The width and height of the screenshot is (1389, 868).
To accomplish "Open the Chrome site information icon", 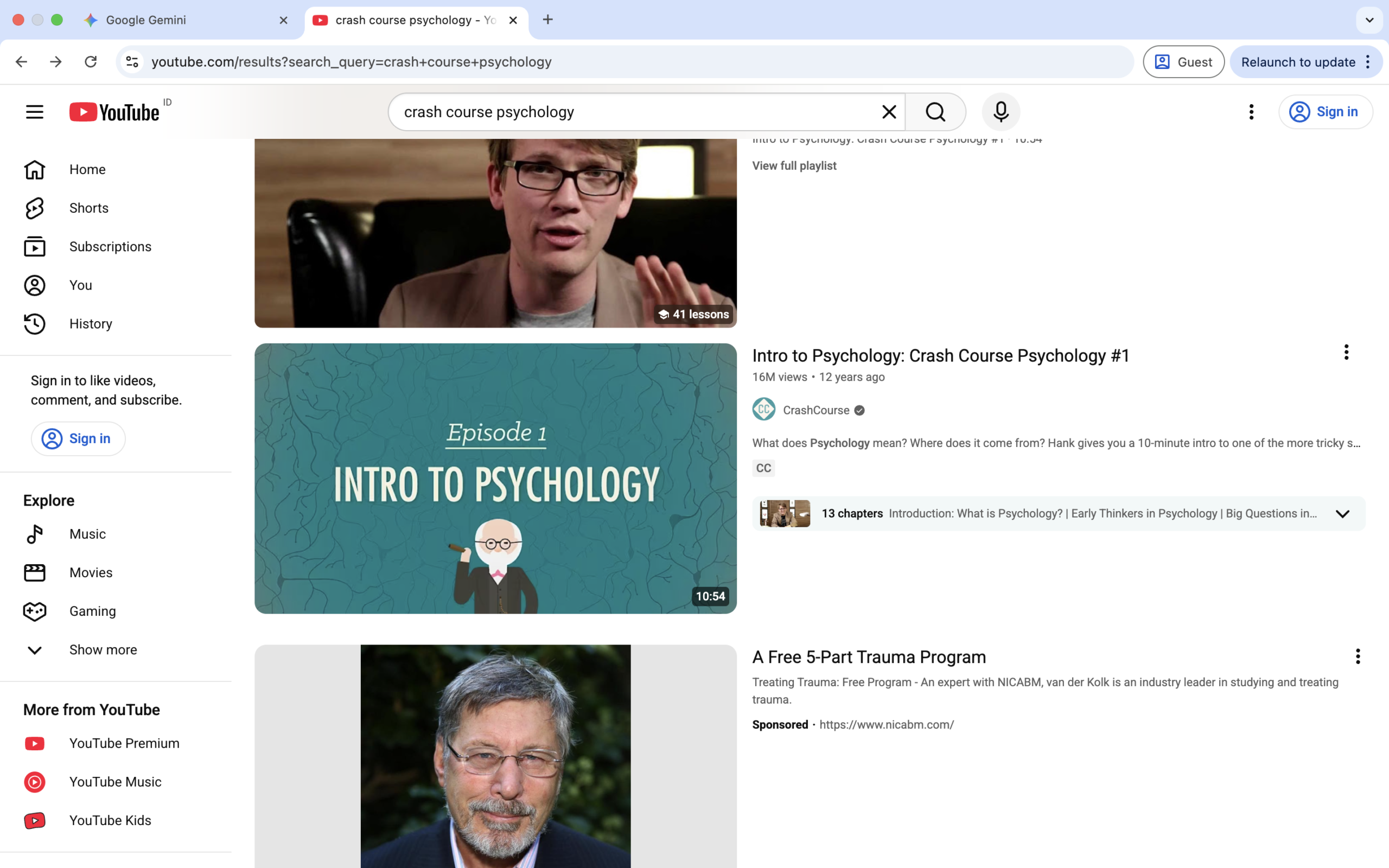I will [132, 62].
